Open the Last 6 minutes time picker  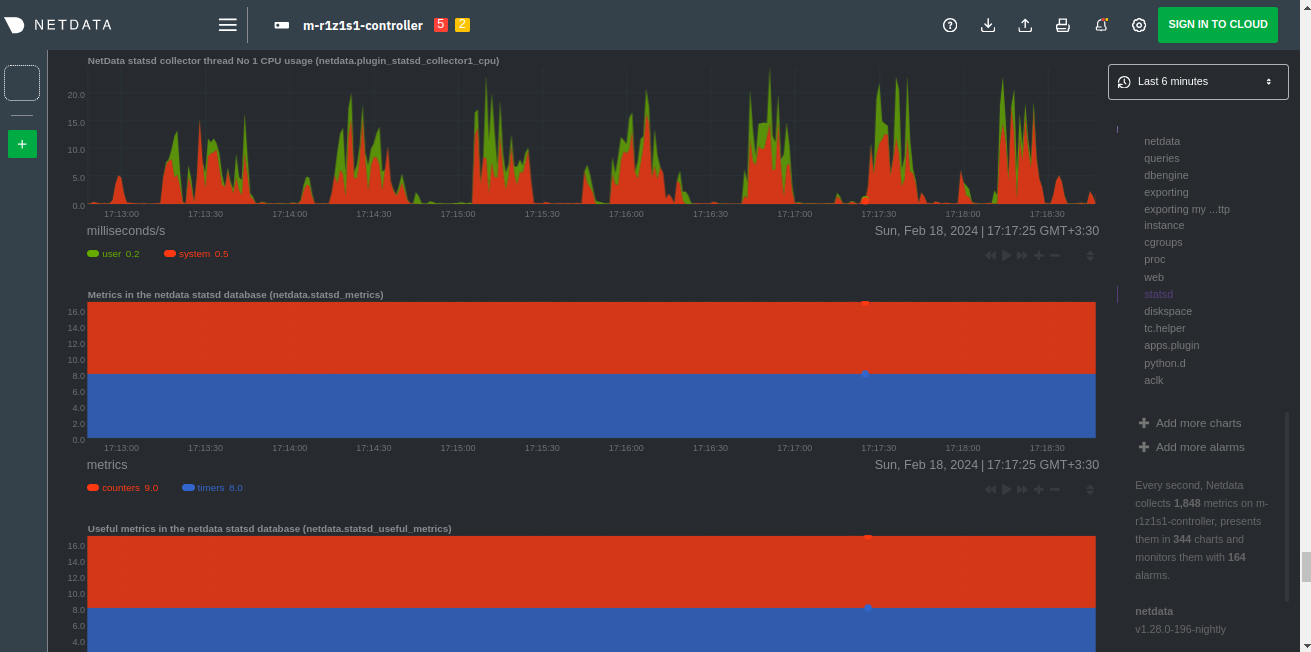(x=1196, y=82)
